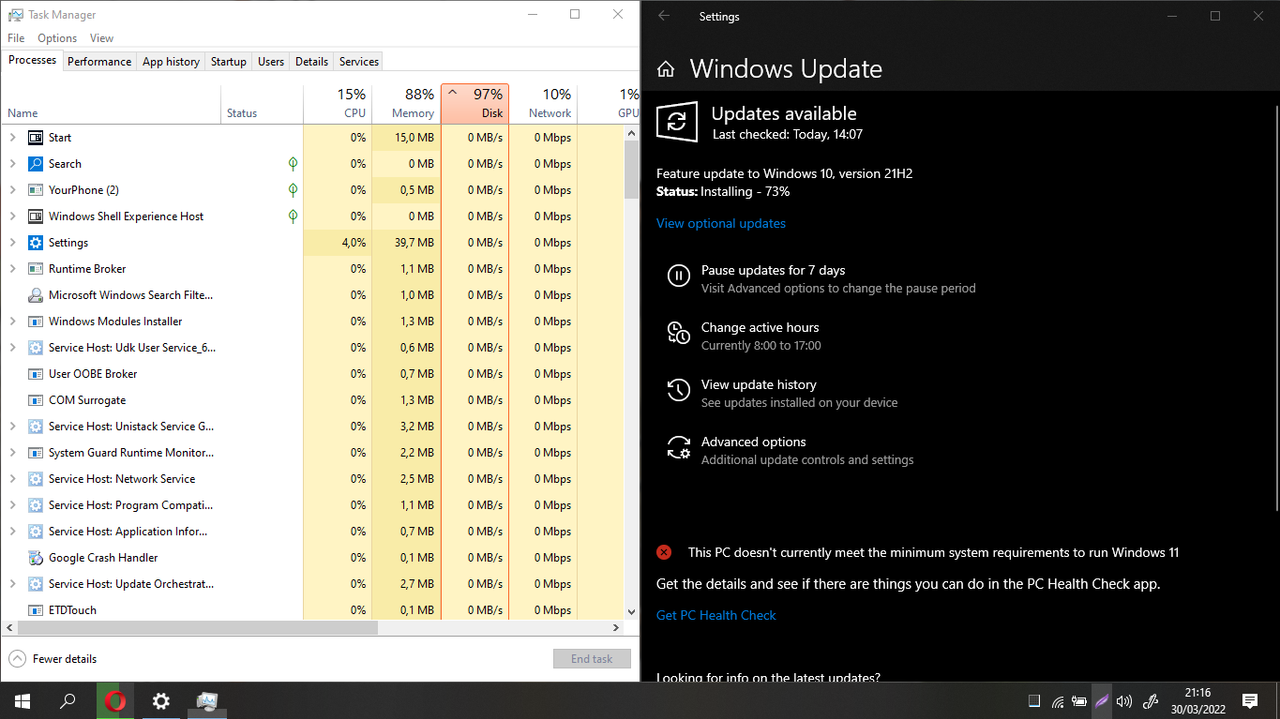Expand the YourPhone (2) process group
Screen dimensions: 1280x719
(x=12, y=190)
